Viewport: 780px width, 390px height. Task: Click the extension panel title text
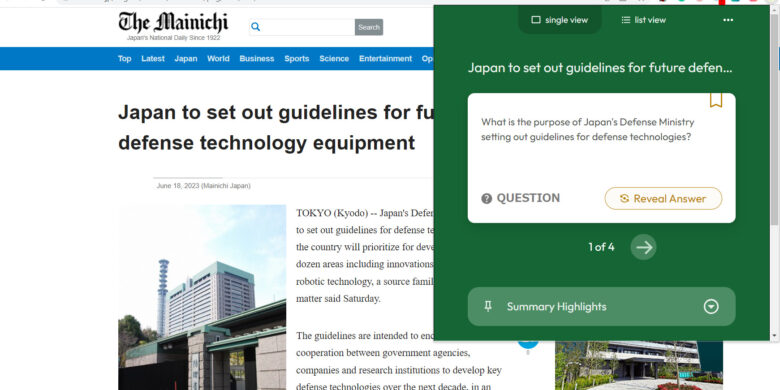pos(600,68)
